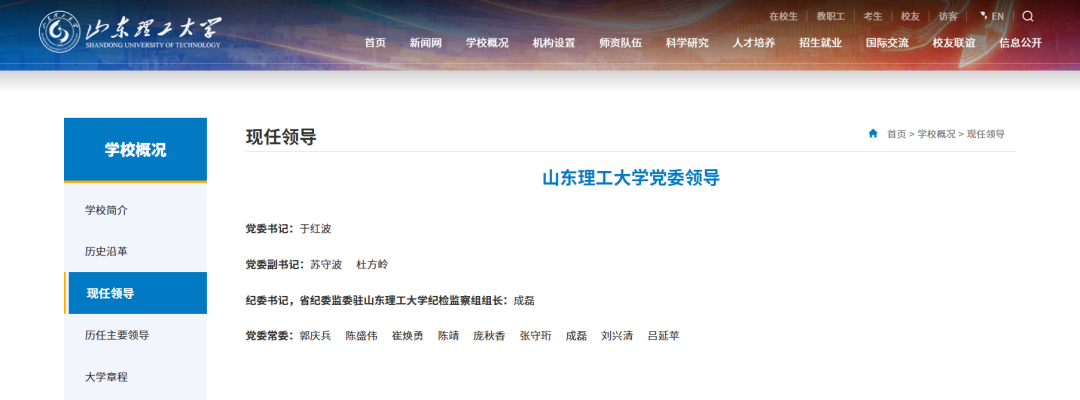Open 新闻网 in the main navigation
The height and width of the screenshot is (400, 1080).
[x=426, y=43]
